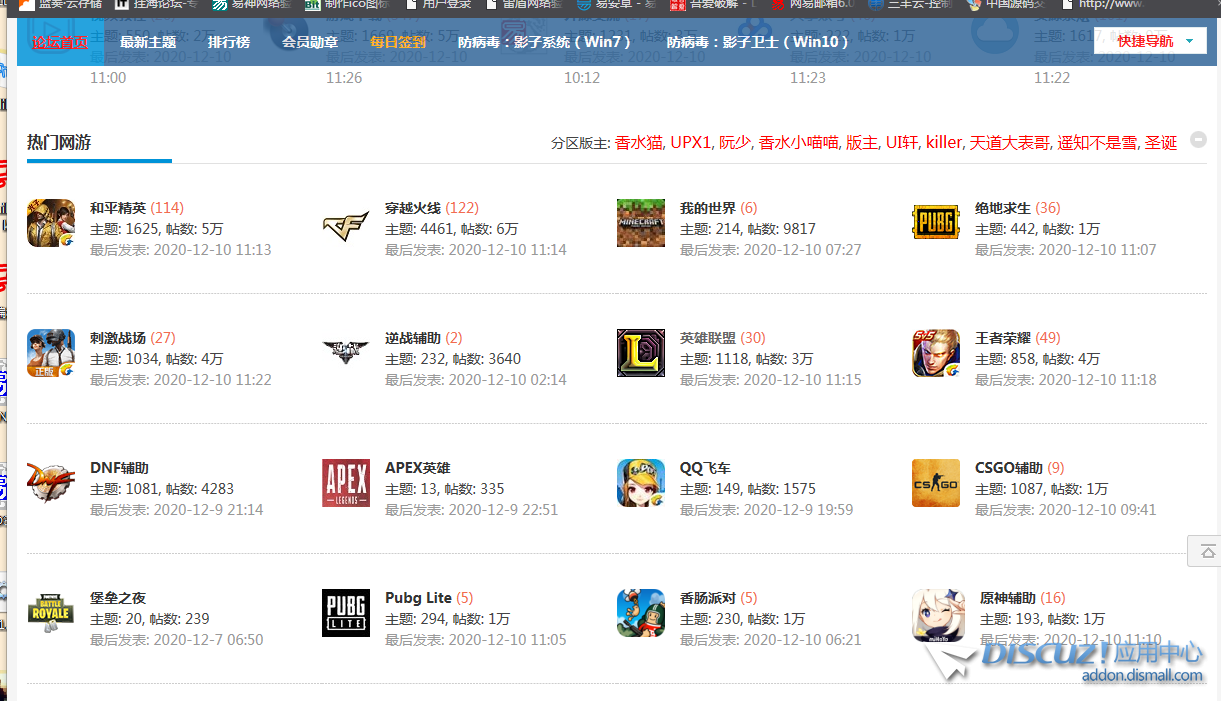Open the CSGO辅助 forum title link

pyautogui.click(x=1009, y=468)
